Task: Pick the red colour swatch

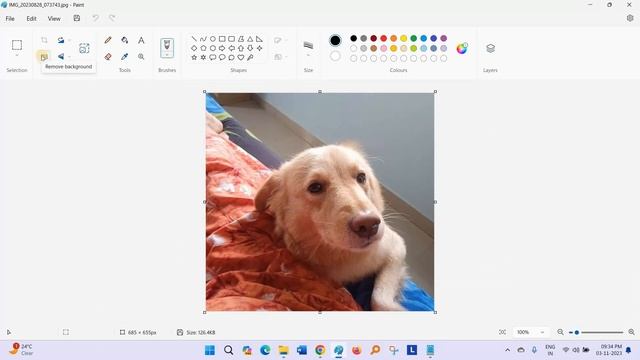Action: pyautogui.click(x=383, y=38)
